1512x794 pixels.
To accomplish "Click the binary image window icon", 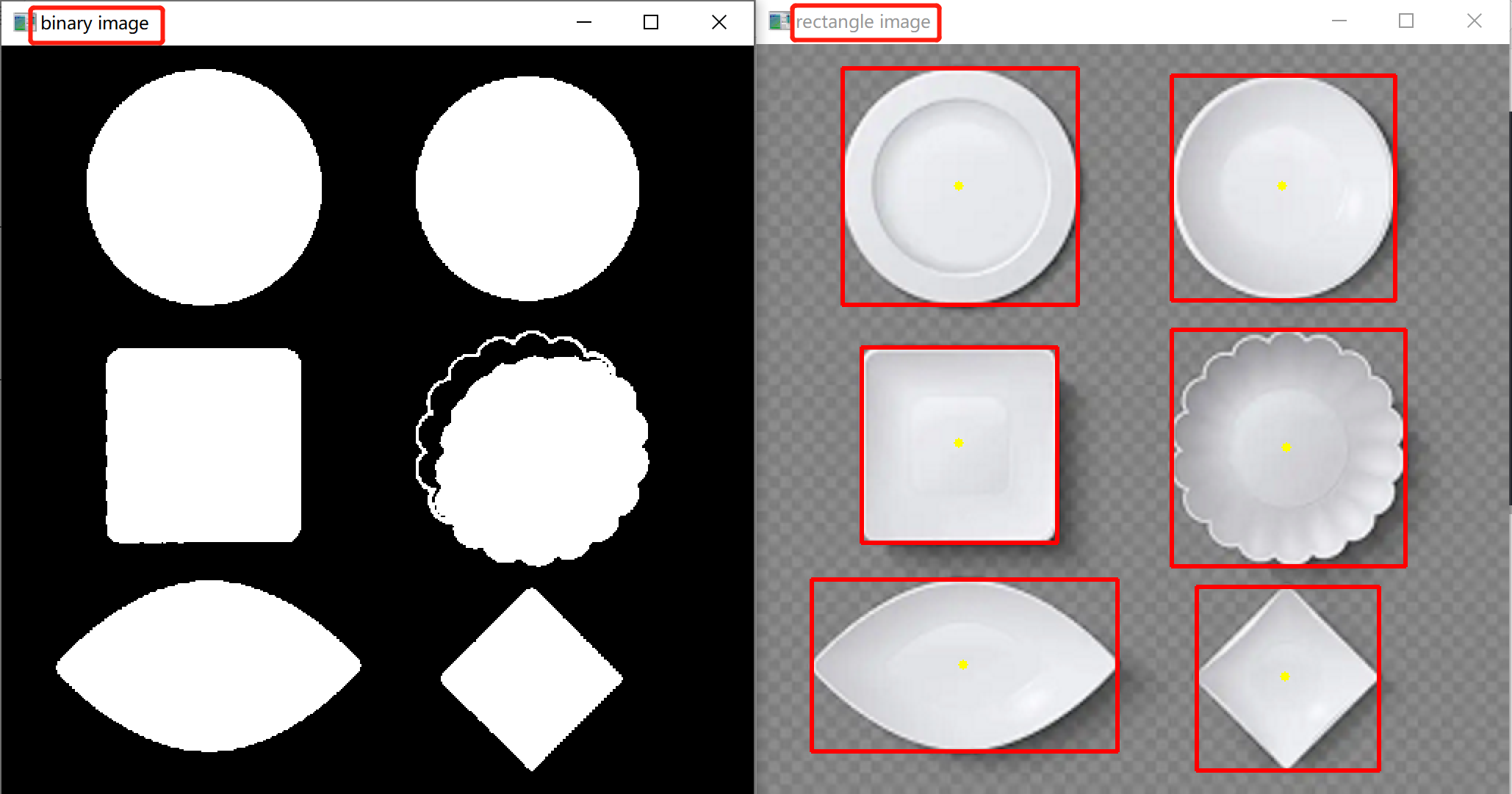I will pyautogui.click(x=20, y=22).
